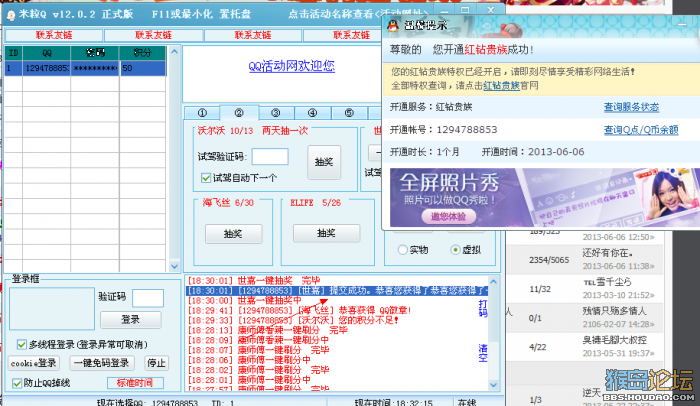This screenshot has width=700, height=406.
Task: Select highlighted log line 世嘉 提交成功
Action: (337, 291)
